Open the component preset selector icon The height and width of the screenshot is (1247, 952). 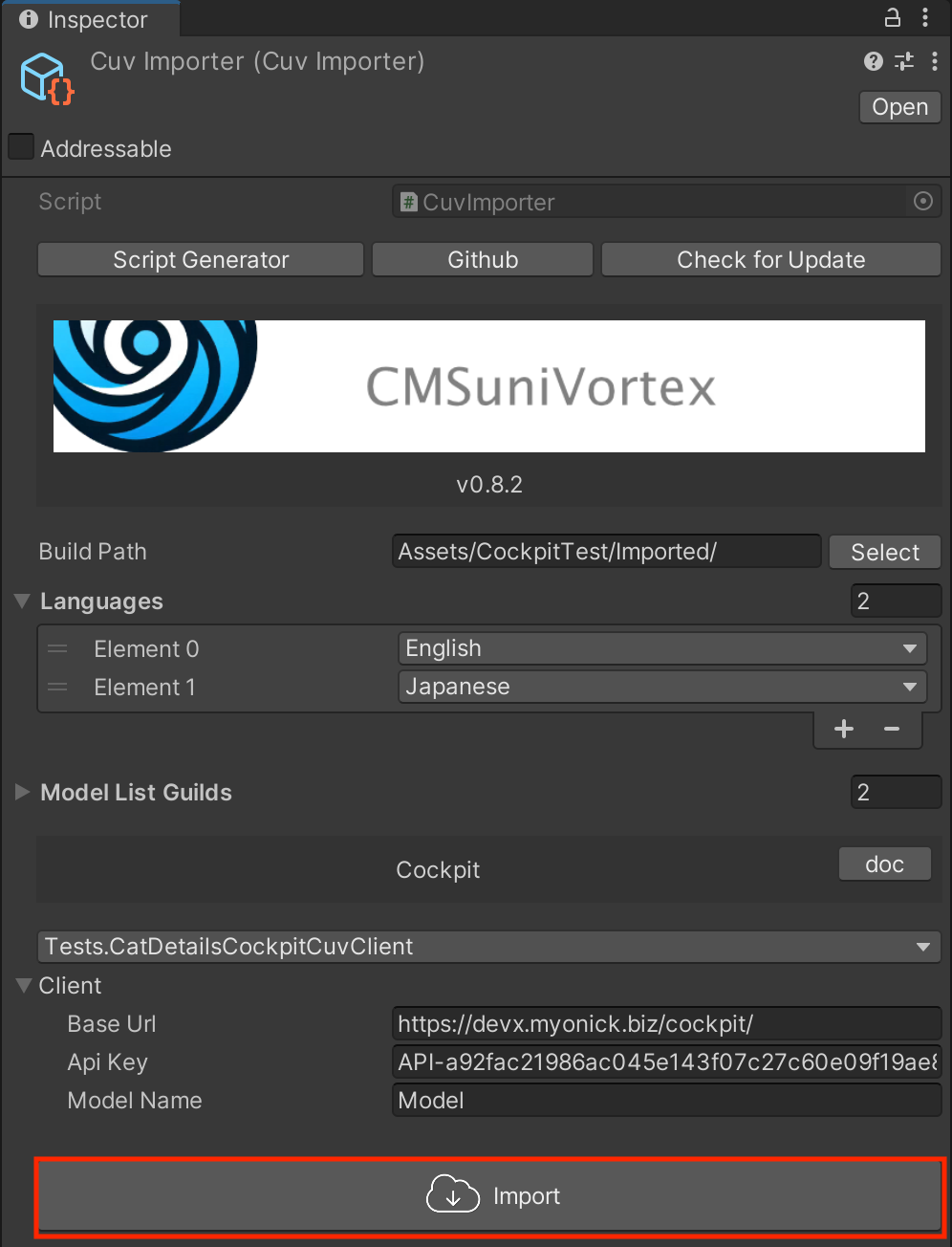pos(904,61)
